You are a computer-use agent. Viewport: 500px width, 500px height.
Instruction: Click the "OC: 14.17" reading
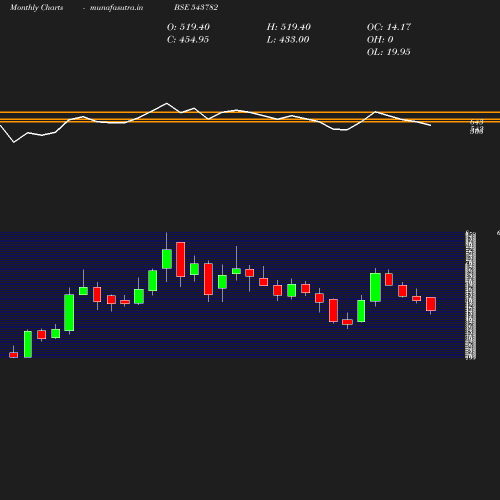(x=389, y=27)
